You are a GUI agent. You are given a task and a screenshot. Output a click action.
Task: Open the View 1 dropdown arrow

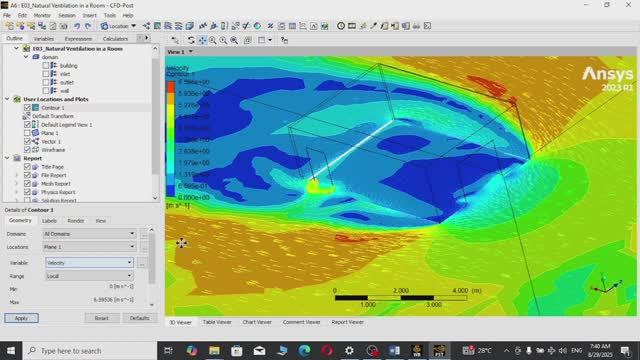click(191, 52)
